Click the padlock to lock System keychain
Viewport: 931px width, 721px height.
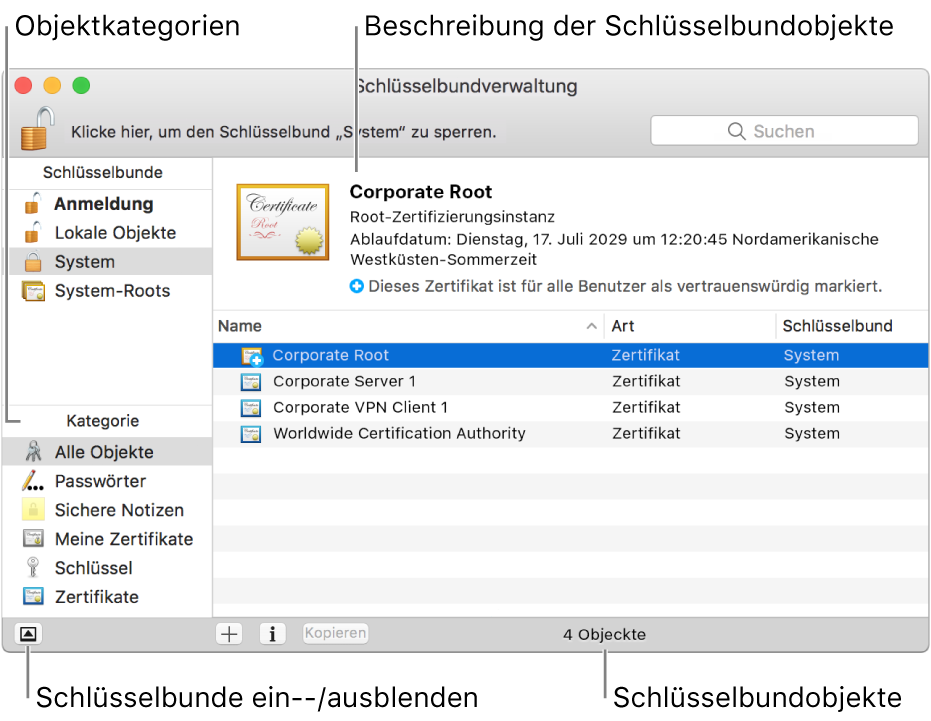pyautogui.click(x=37, y=128)
